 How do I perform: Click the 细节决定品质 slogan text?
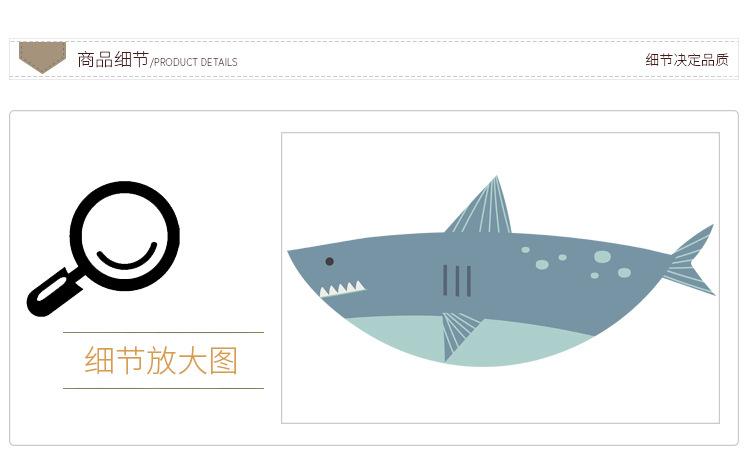point(687,60)
